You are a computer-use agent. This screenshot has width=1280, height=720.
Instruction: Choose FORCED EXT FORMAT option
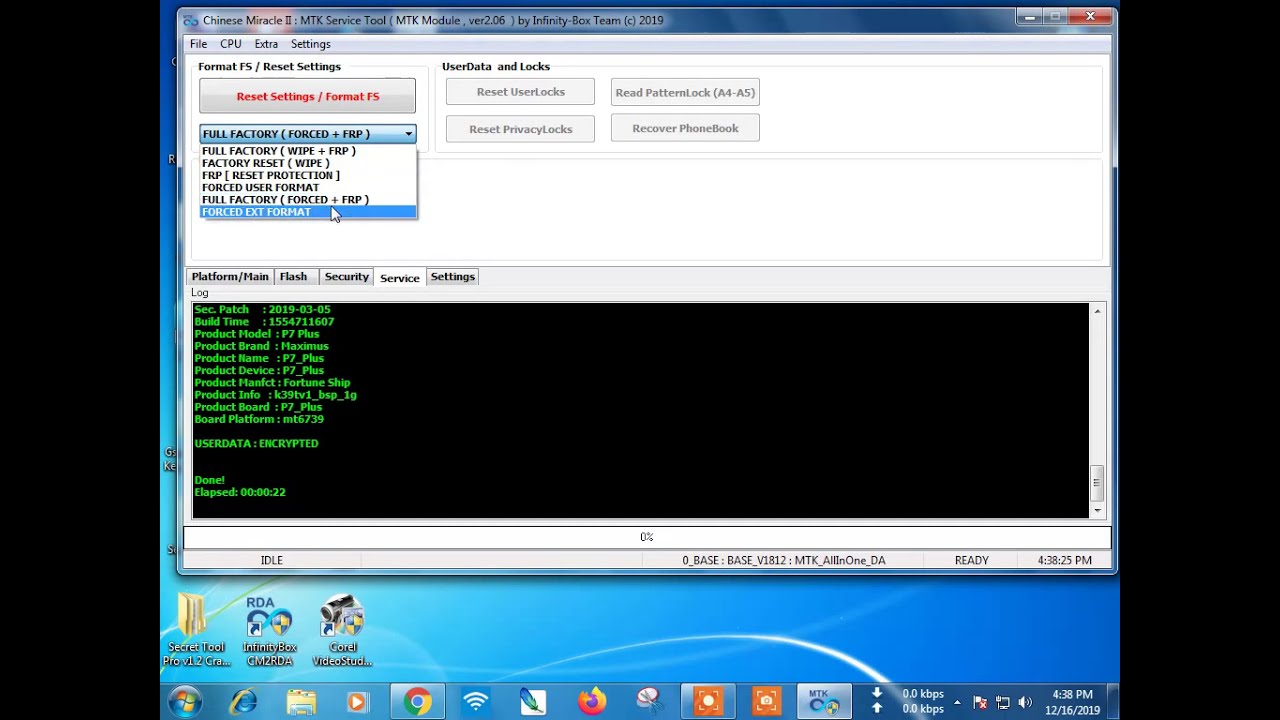(x=308, y=212)
